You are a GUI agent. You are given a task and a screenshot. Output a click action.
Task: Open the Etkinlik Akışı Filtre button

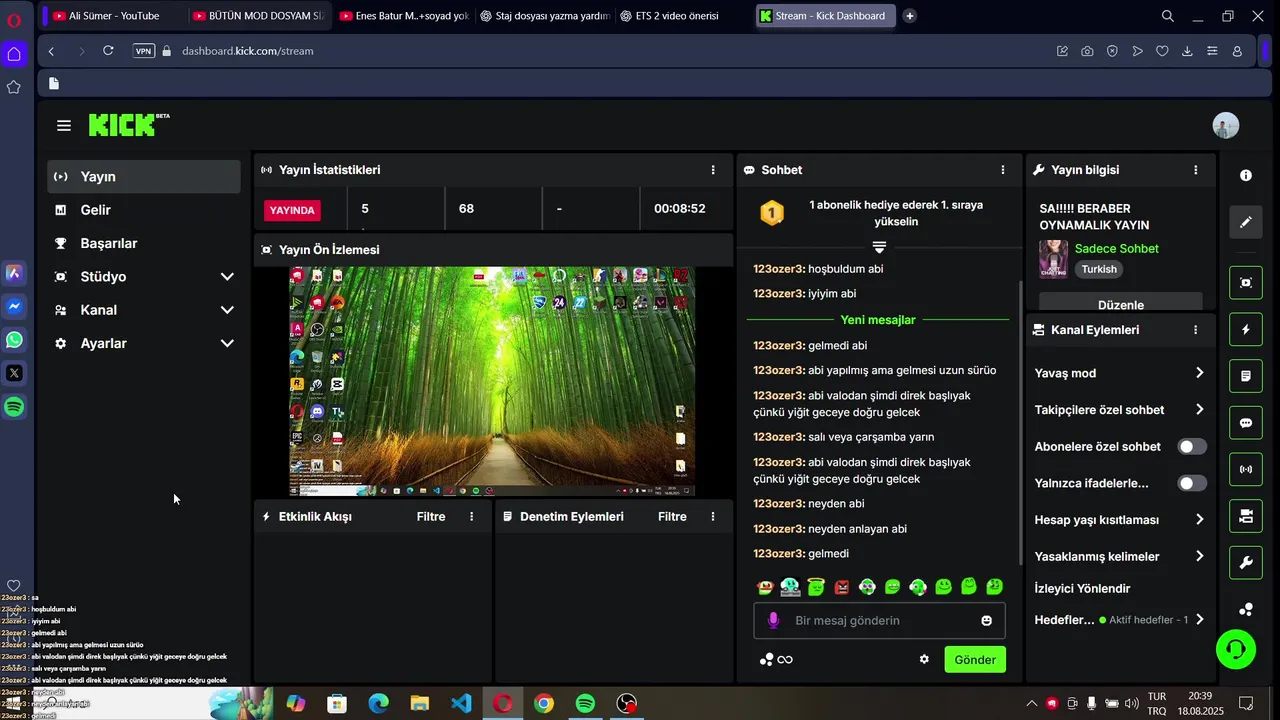pos(431,516)
